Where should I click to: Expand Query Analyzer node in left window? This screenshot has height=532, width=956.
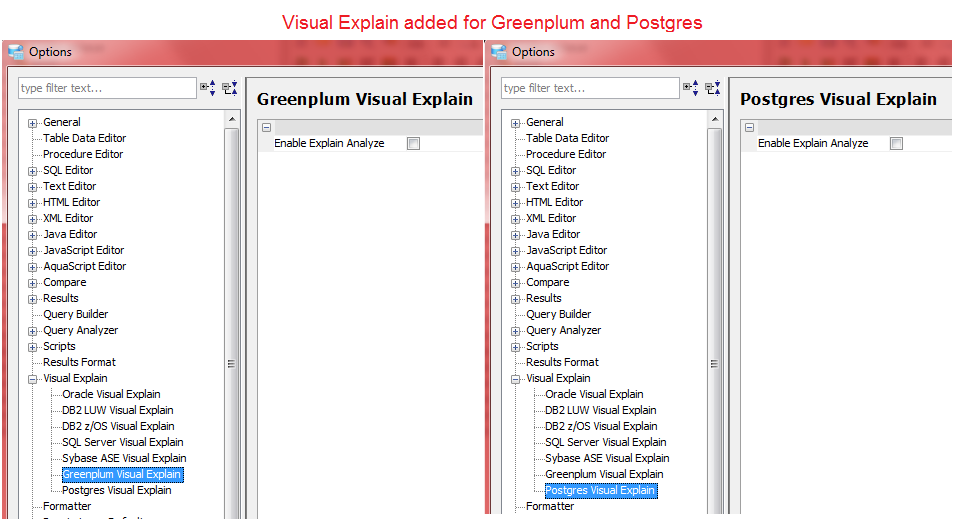click(x=32, y=331)
